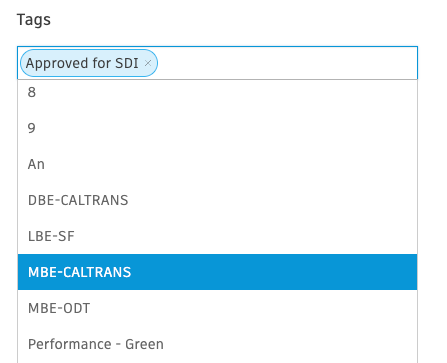Remove the Approved for SDI tag
The image size is (447, 363).
click(x=148, y=63)
